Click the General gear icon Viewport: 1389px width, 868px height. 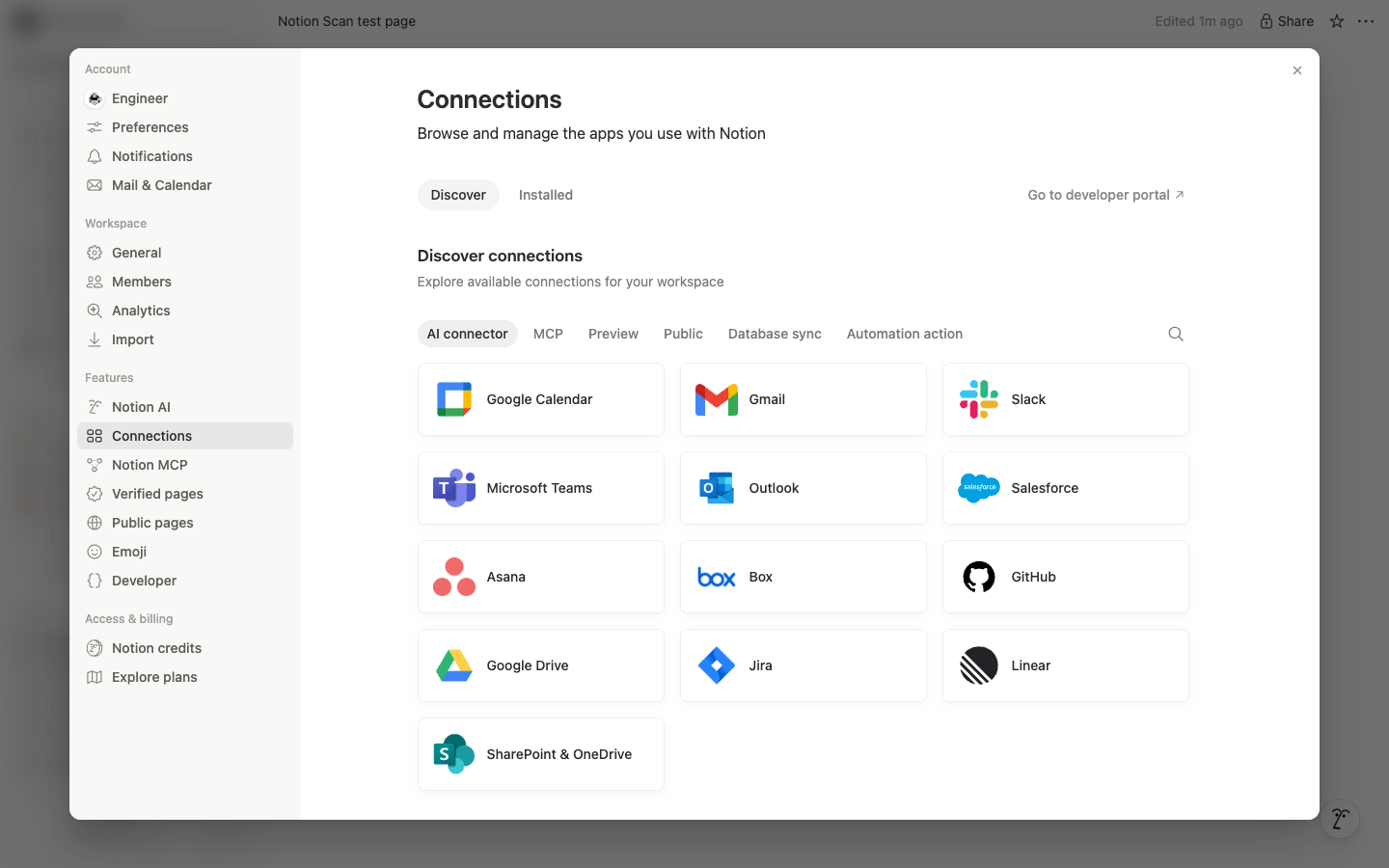95,253
